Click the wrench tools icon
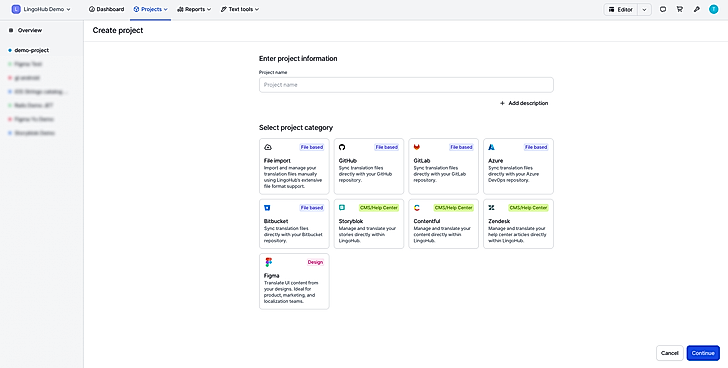 696,9
